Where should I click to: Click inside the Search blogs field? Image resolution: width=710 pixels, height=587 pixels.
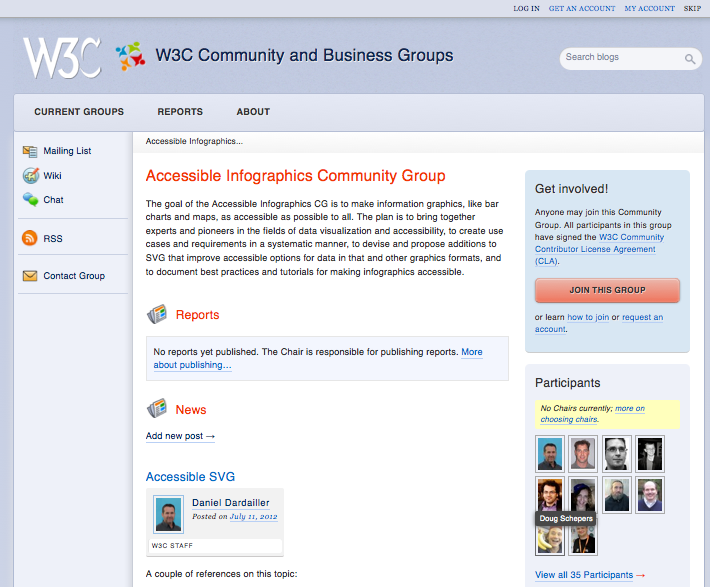(620, 58)
